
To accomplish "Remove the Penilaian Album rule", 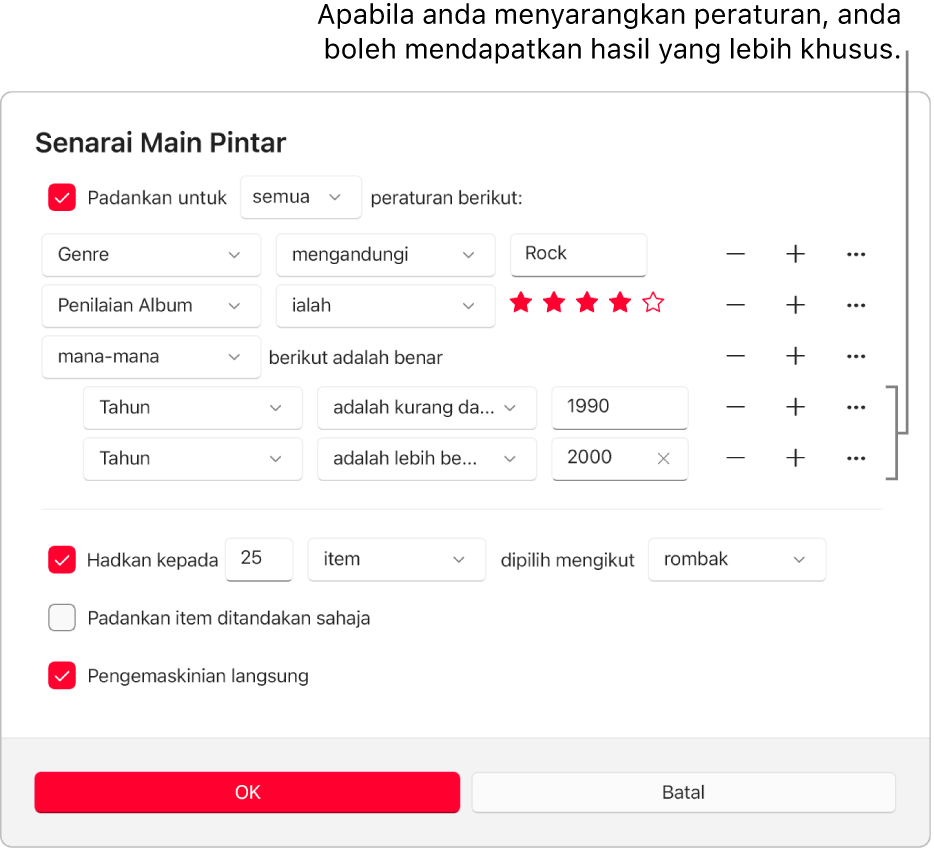I will (x=735, y=305).
